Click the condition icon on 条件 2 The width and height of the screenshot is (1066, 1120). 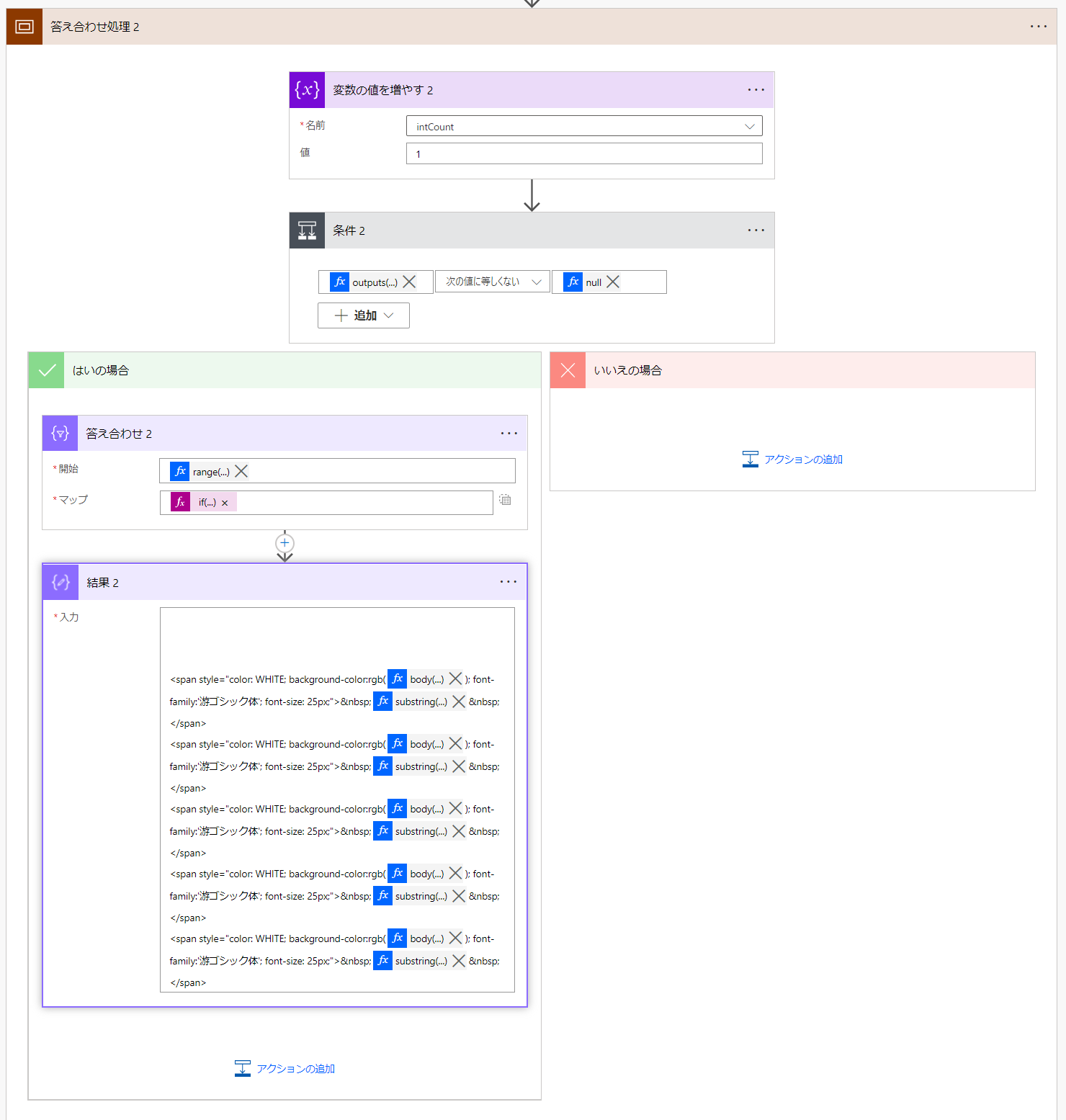coord(307,230)
